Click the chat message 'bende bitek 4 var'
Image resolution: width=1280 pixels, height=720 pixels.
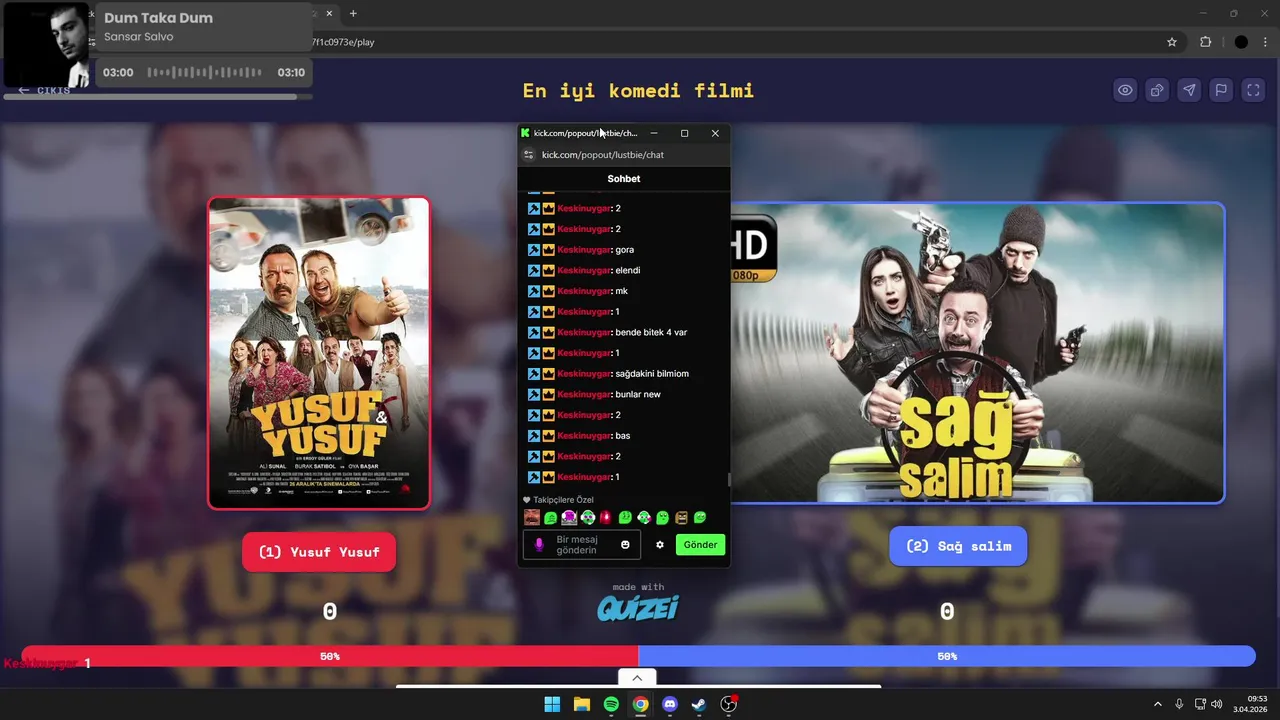point(651,332)
